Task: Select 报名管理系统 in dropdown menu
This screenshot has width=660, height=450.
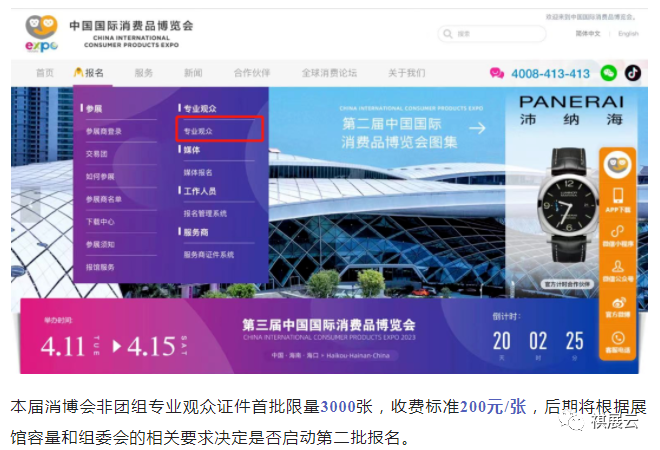Action: (x=205, y=214)
